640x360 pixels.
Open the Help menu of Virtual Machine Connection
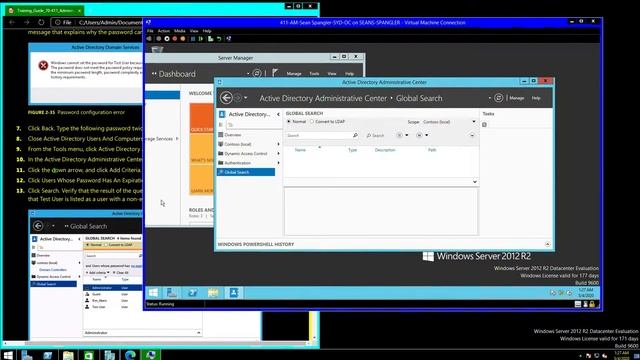(207, 31)
